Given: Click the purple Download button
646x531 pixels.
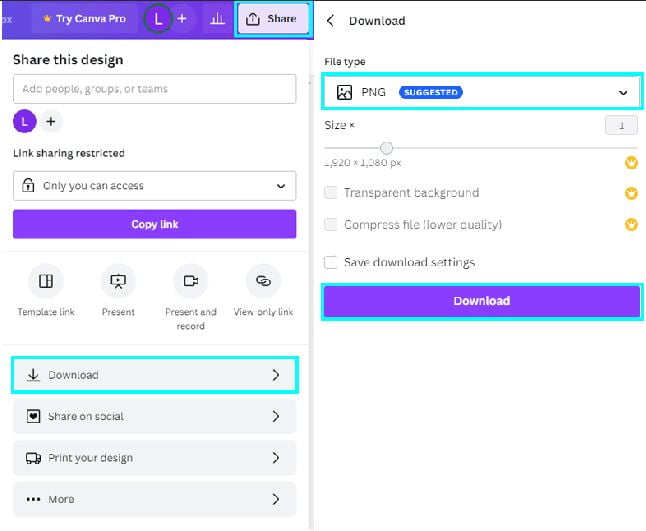Looking at the screenshot, I should tap(482, 301).
